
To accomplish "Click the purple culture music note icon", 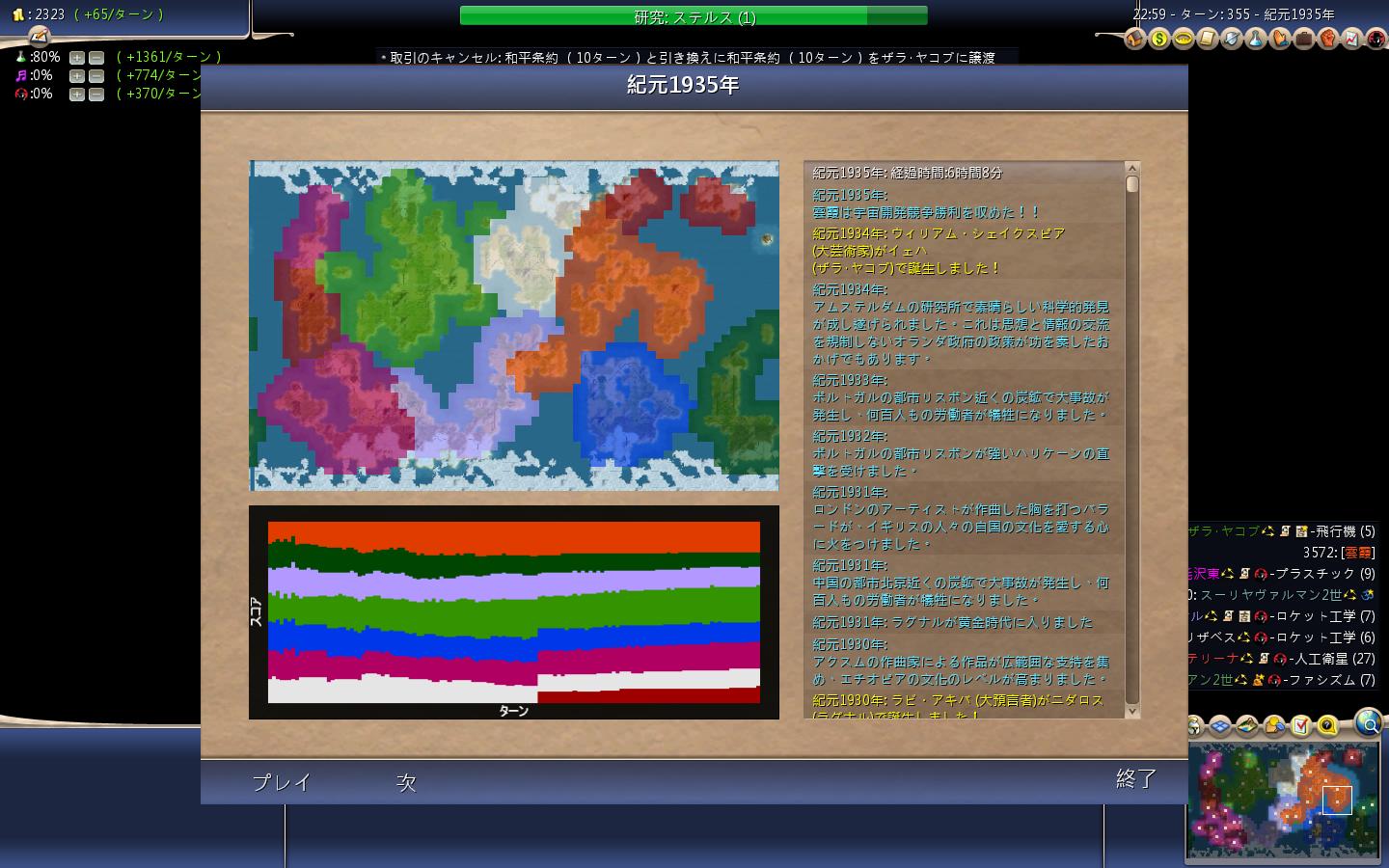I will pyautogui.click(x=20, y=75).
